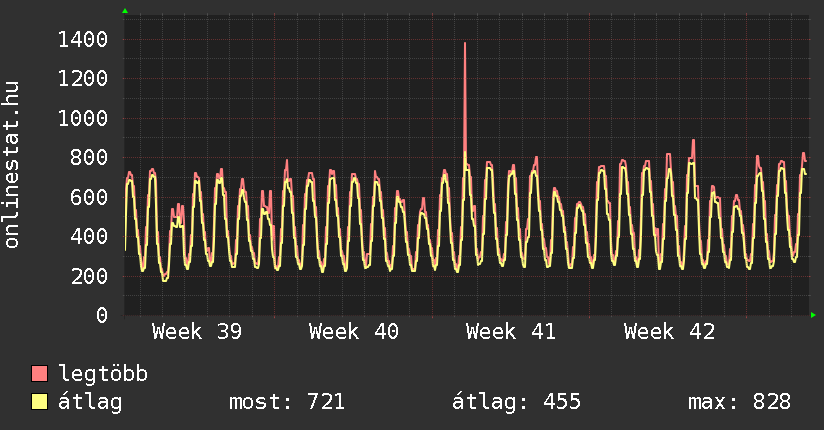Click the green arrow atop the y-axis
The image size is (824, 430).
click(x=125, y=11)
